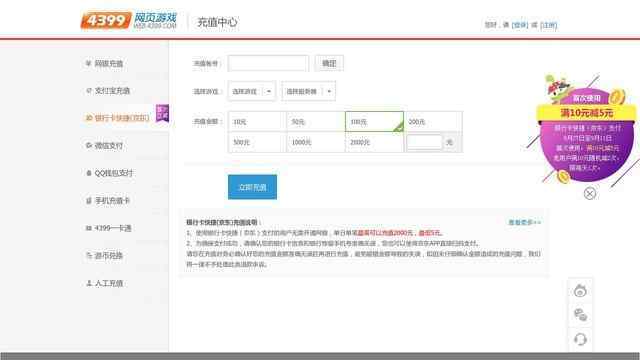Click the icon beside QQ钱包支付
This screenshot has height=360, width=640.
[x=89, y=173]
